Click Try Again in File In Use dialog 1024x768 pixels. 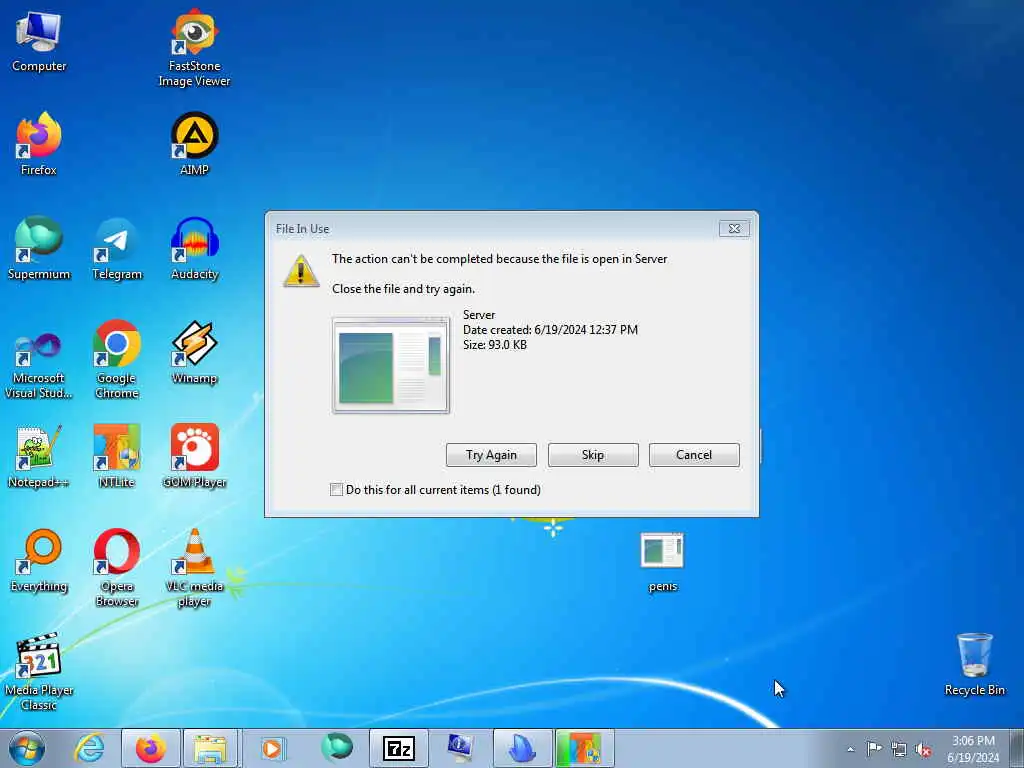(491, 455)
